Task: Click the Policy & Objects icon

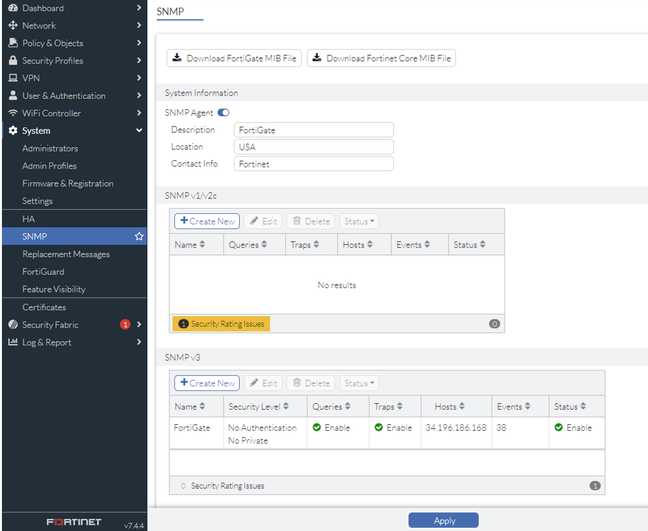Action: [13, 43]
